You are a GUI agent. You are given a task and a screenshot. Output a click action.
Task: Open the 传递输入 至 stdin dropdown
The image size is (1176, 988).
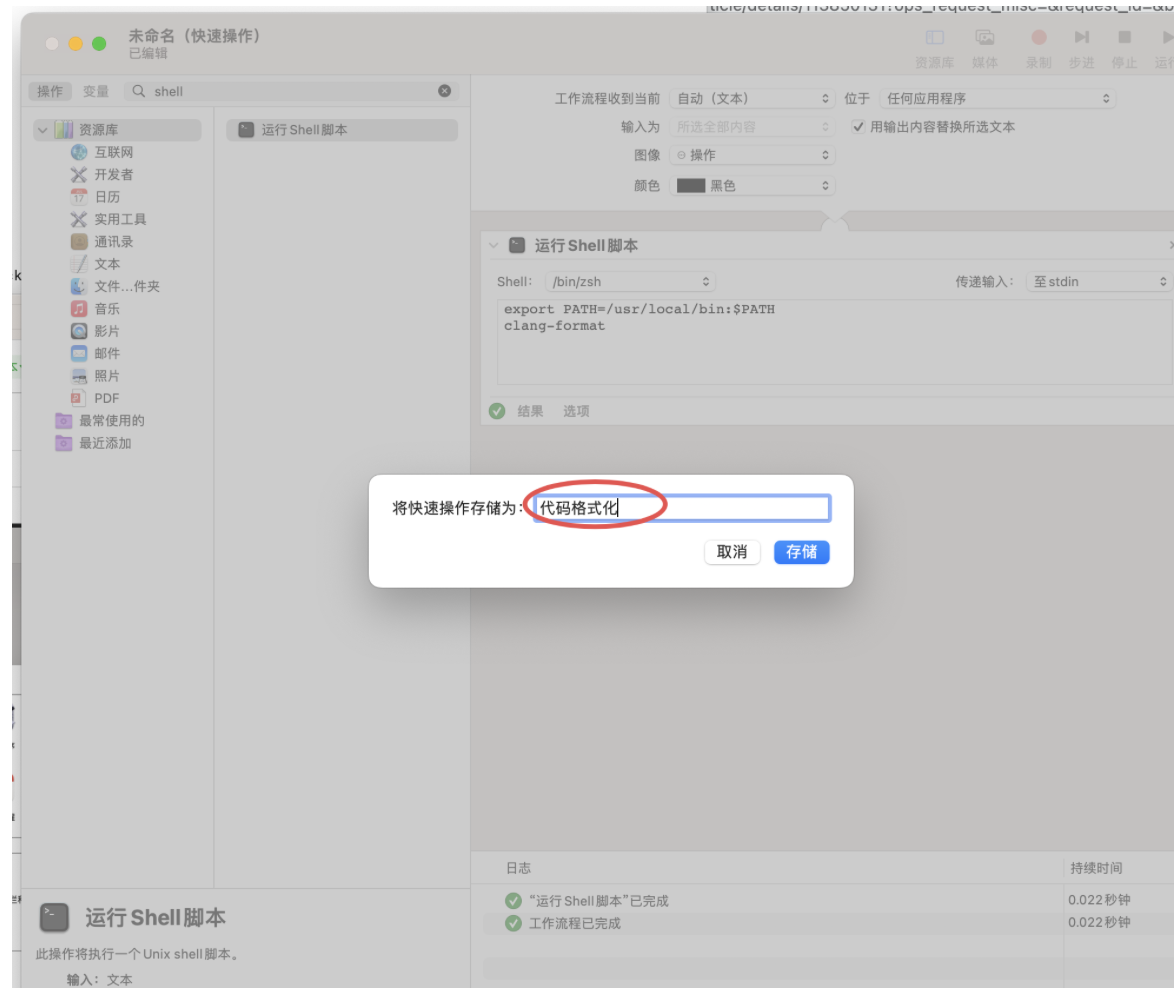coord(1098,281)
